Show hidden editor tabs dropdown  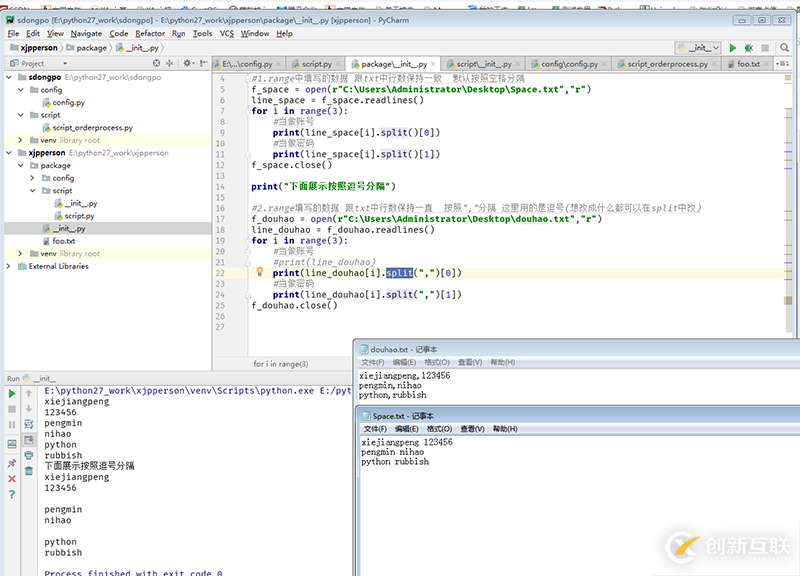(782, 64)
